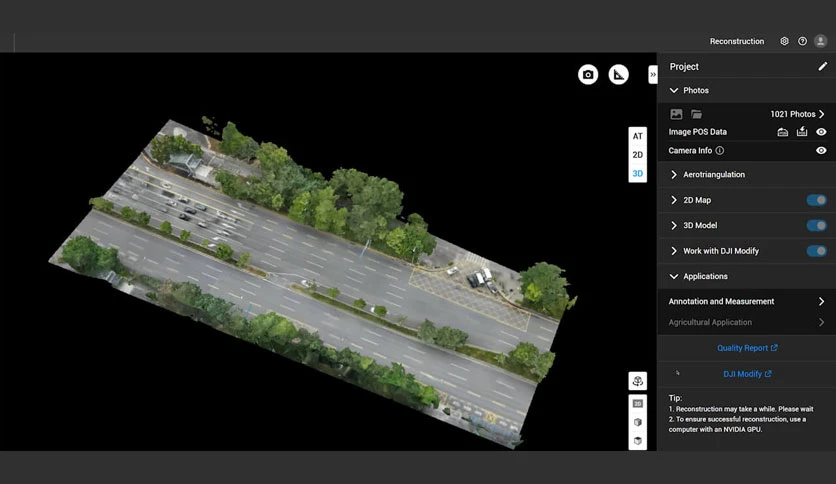The width and height of the screenshot is (836, 484).
Task: Select the Tip reconstruction text
Action: pos(741,414)
